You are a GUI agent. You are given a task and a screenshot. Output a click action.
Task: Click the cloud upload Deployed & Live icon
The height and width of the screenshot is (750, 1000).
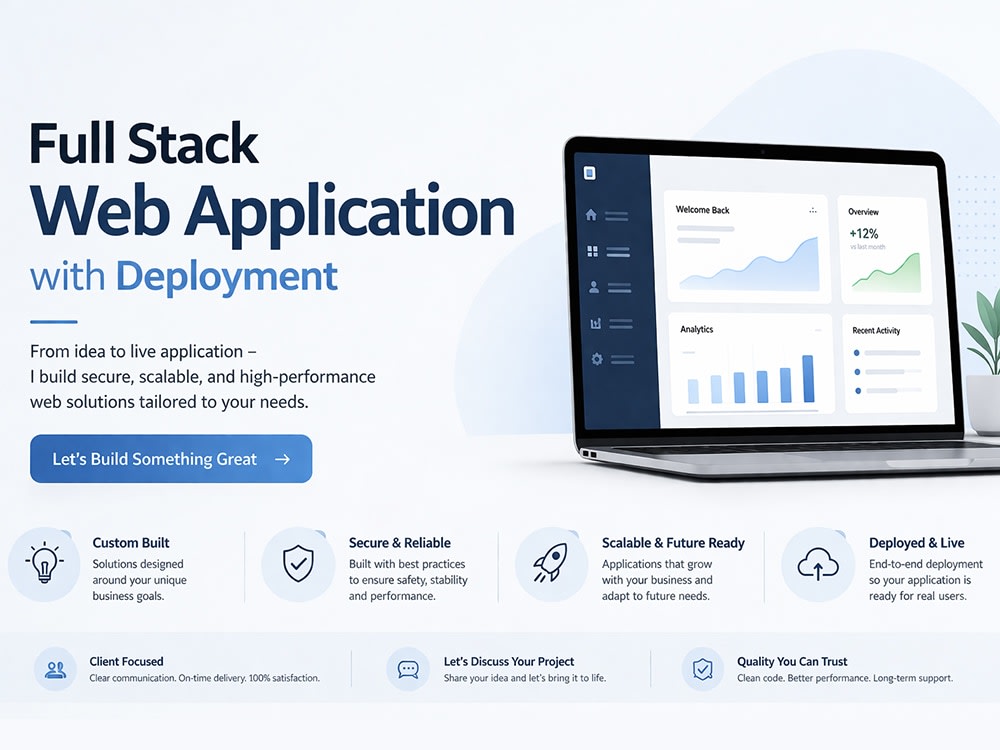tap(818, 564)
